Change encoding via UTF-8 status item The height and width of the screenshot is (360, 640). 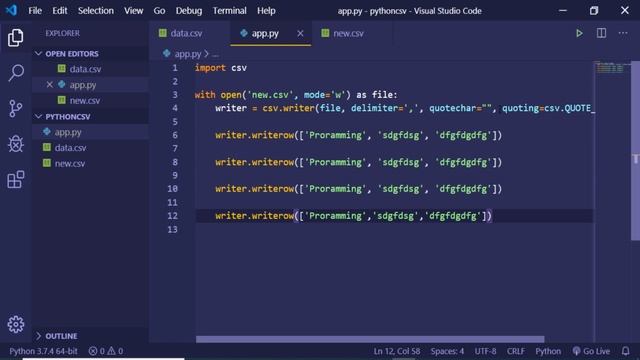(485, 351)
